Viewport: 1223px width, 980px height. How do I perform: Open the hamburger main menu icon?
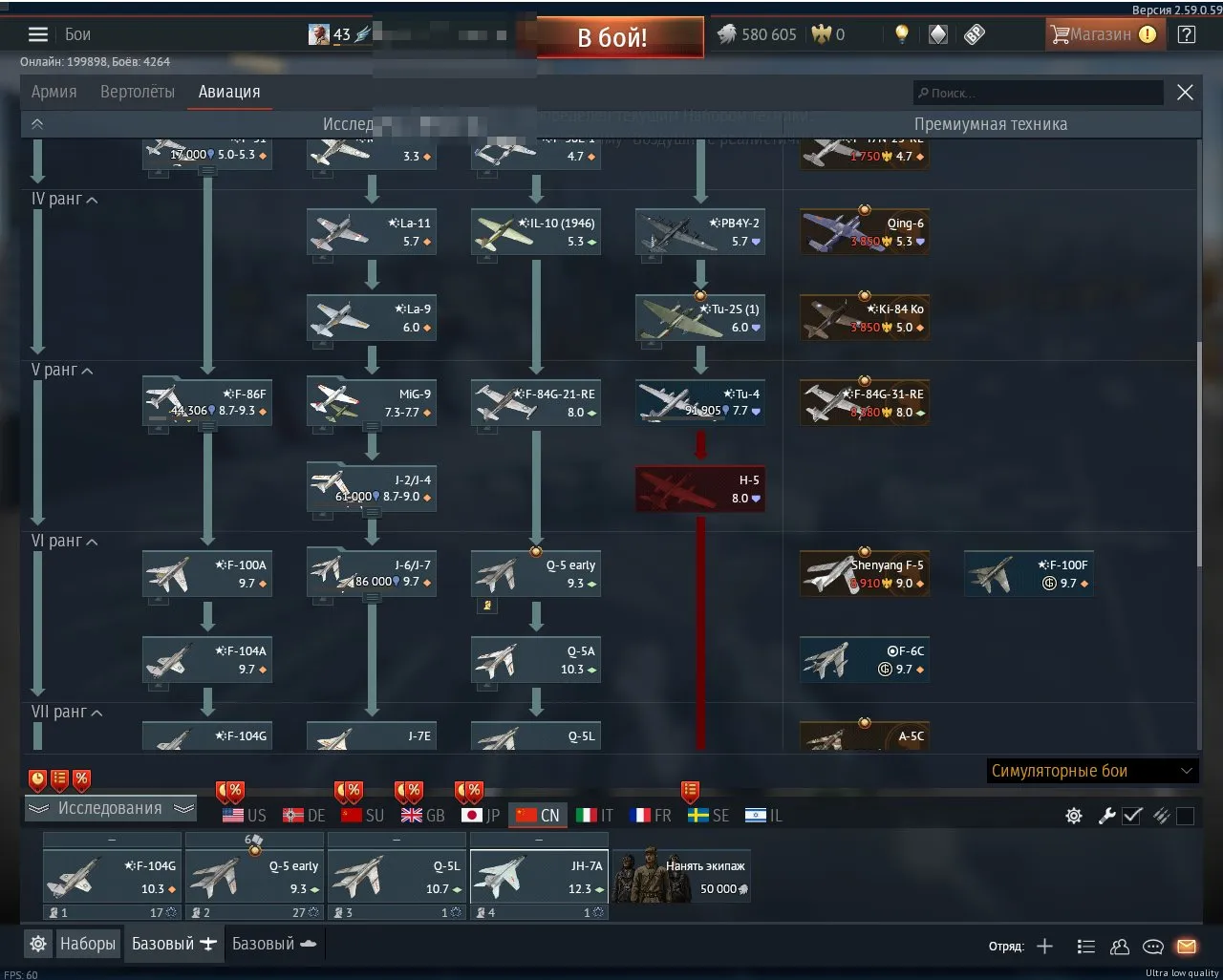(38, 34)
